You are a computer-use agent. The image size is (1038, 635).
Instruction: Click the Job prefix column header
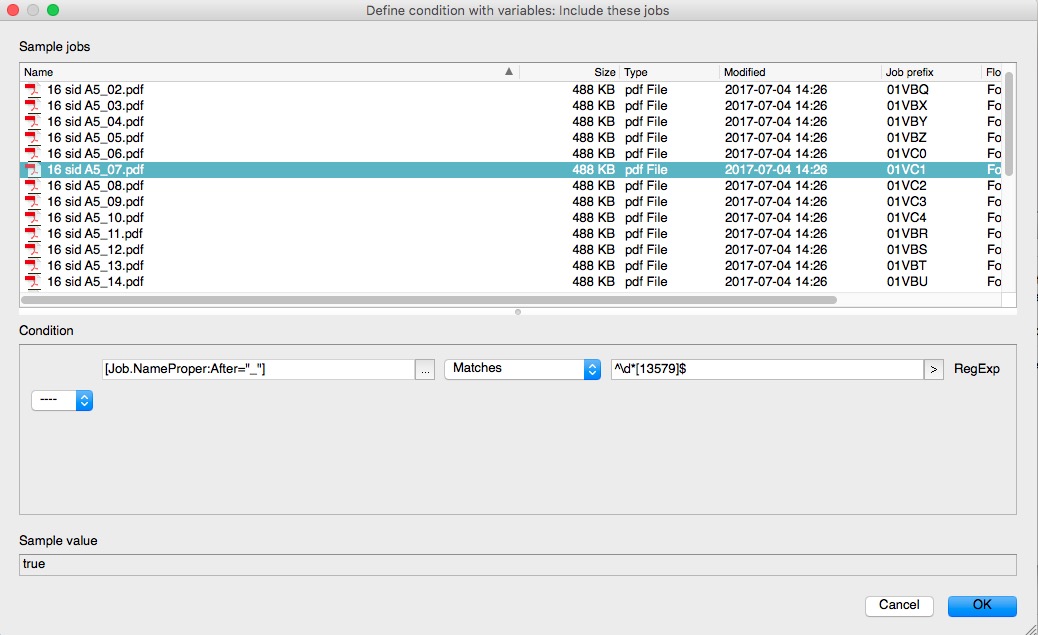930,72
